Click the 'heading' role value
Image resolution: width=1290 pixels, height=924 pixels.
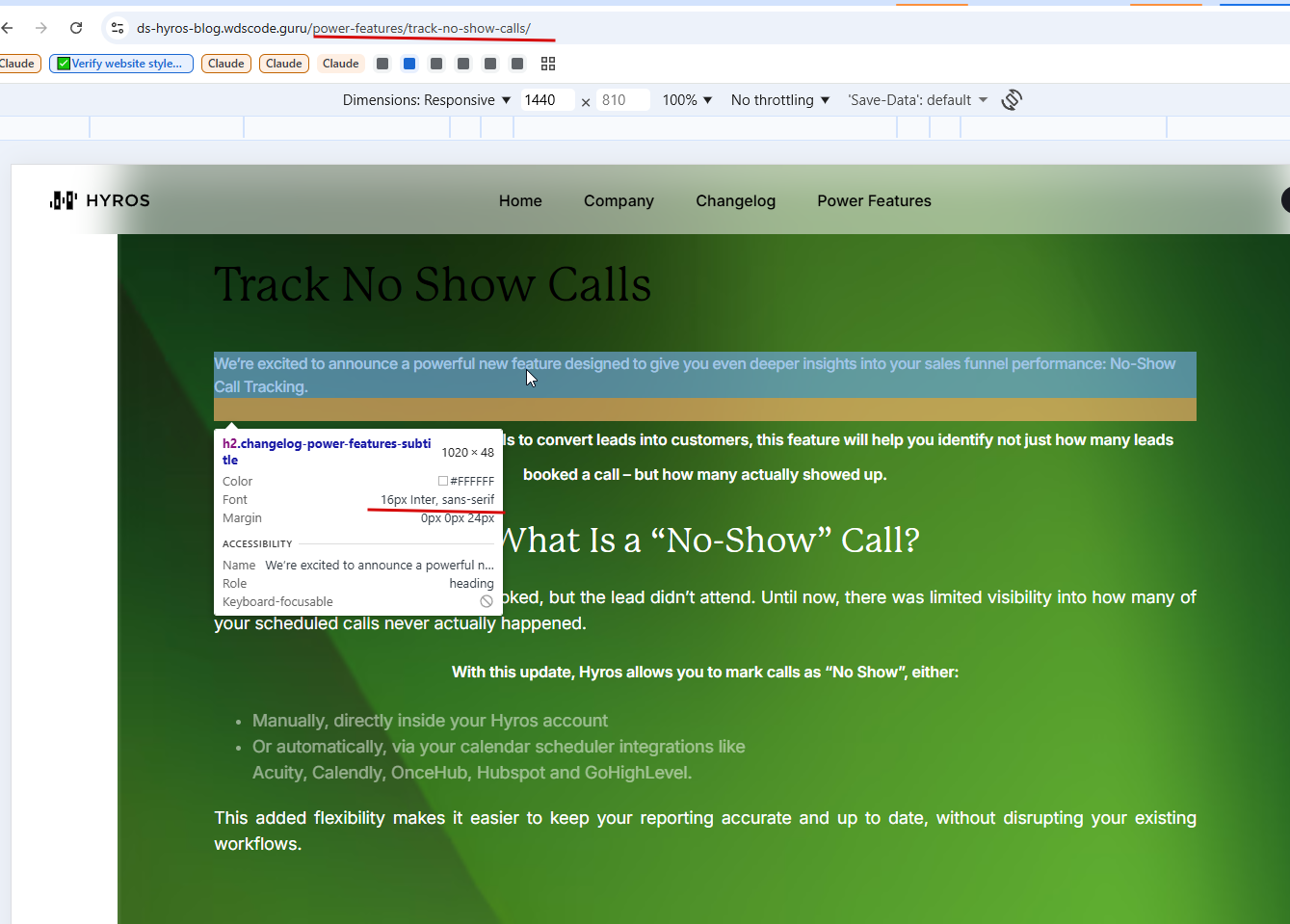click(x=471, y=583)
